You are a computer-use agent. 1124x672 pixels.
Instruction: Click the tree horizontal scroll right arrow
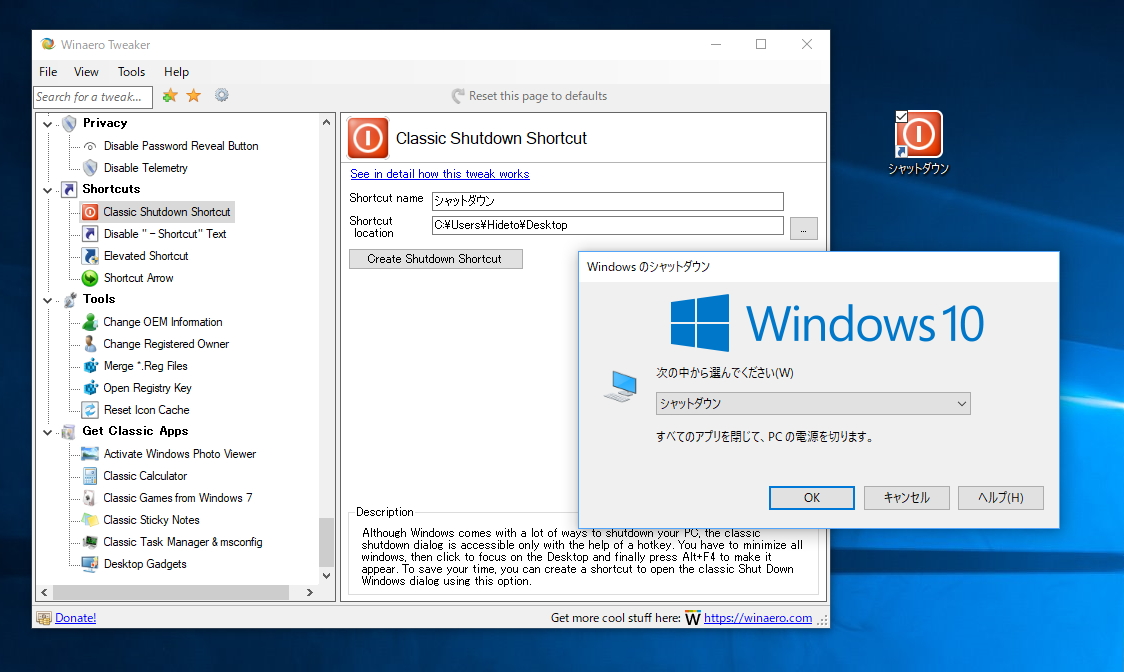(x=310, y=592)
